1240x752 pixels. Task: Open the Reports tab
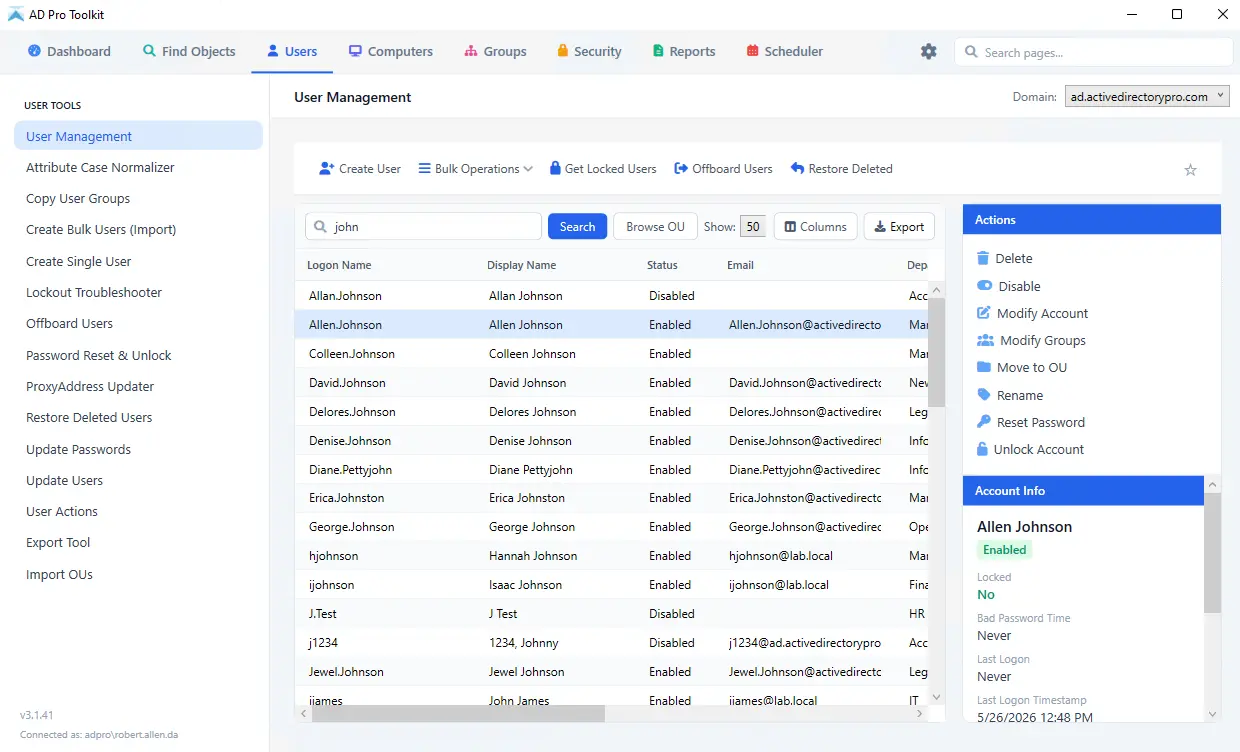[684, 51]
